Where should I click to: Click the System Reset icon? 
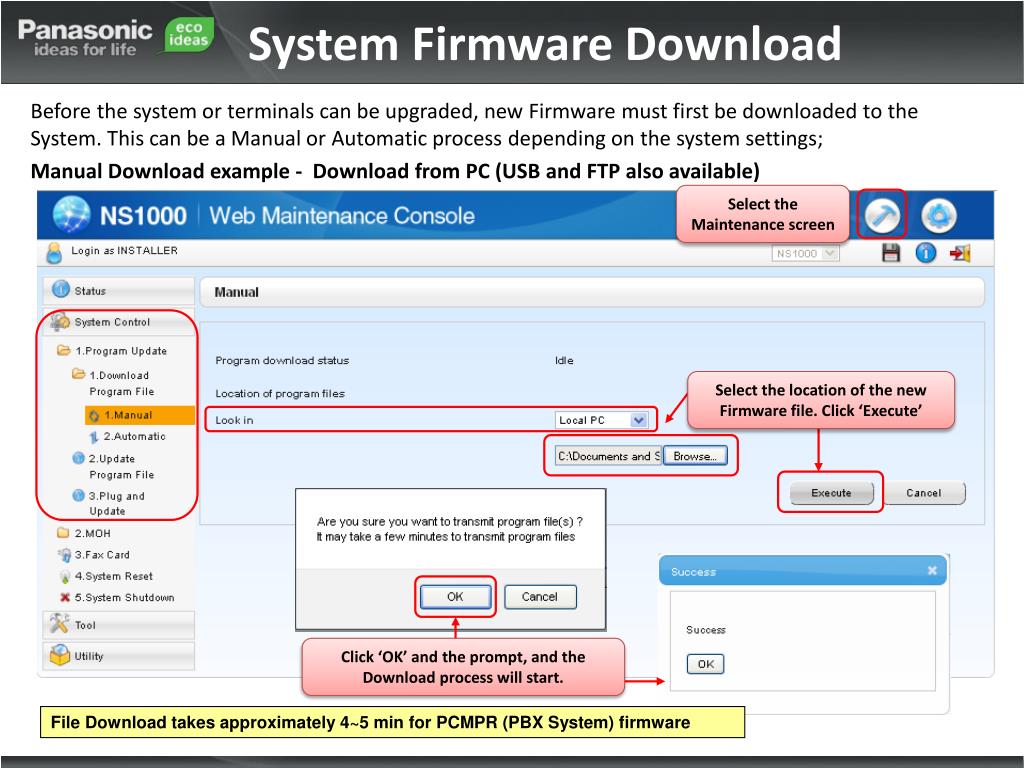pos(65,577)
